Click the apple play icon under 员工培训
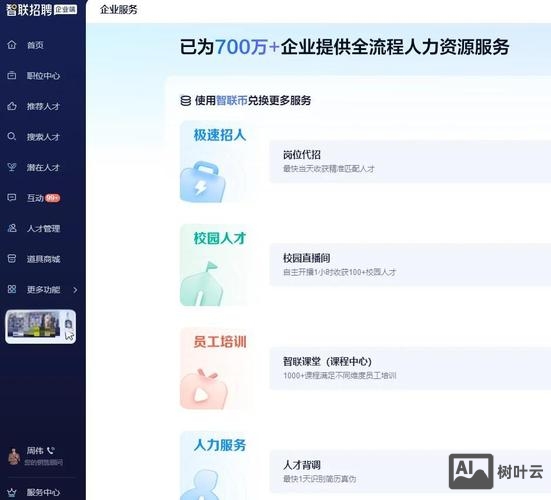Image resolution: width=551 pixels, height=500 pixels. 203,389
